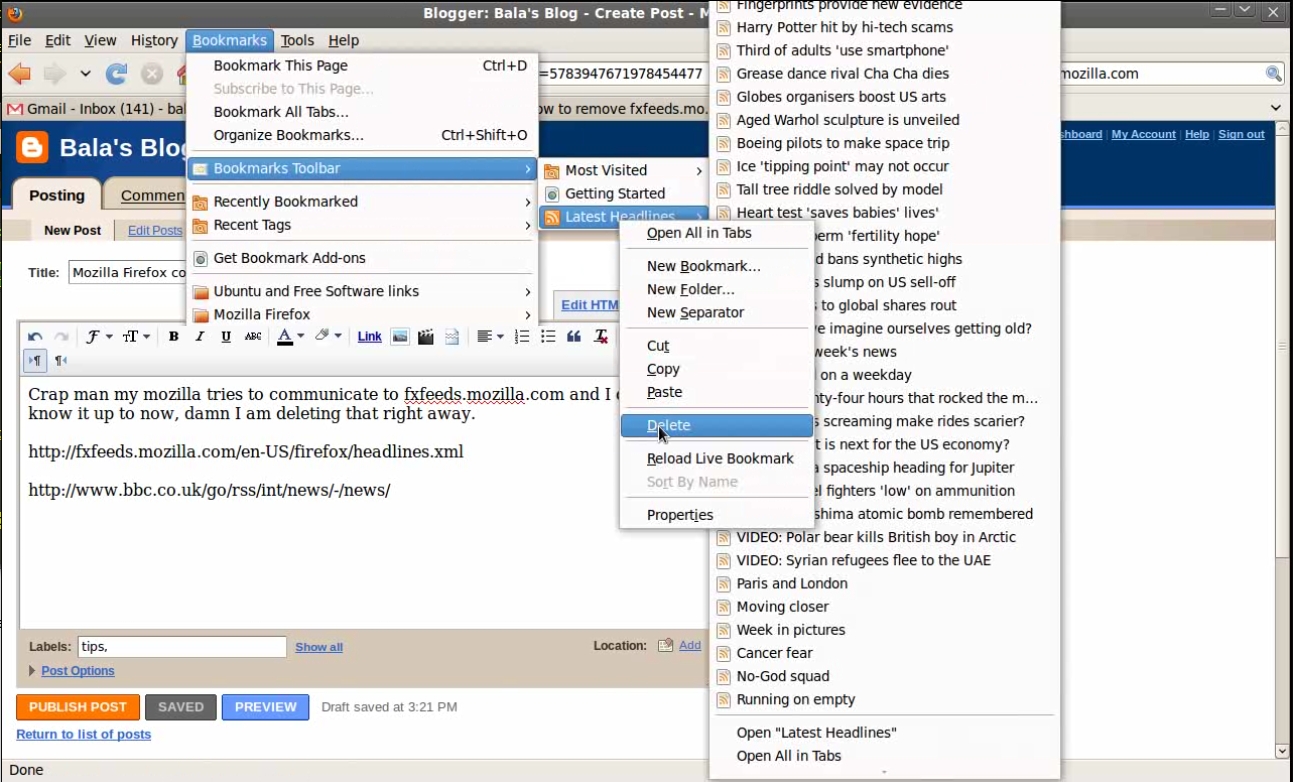Open the back/forward history dropdown arrow
Screen dimensions: 1293x782
click(85, 74)
